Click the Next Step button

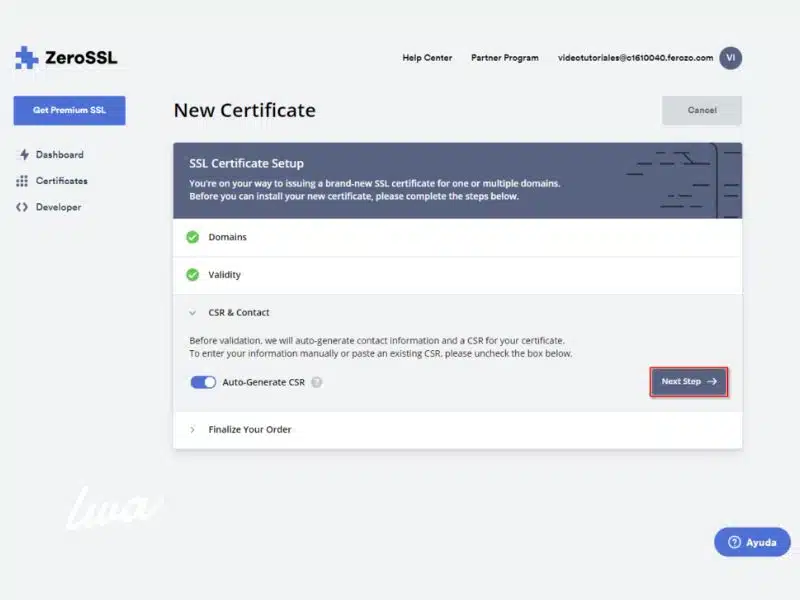point(689,382)
